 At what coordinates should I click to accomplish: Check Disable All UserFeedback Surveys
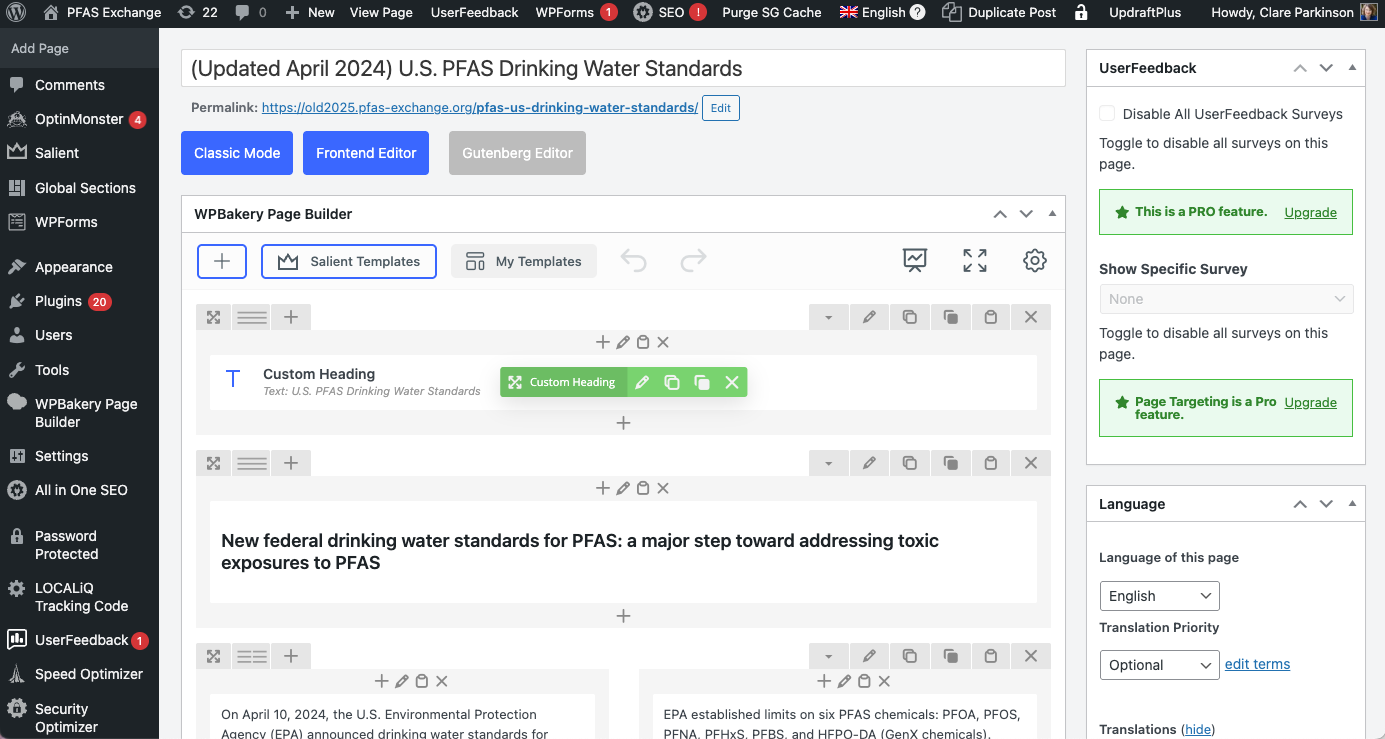[1107, 113]
